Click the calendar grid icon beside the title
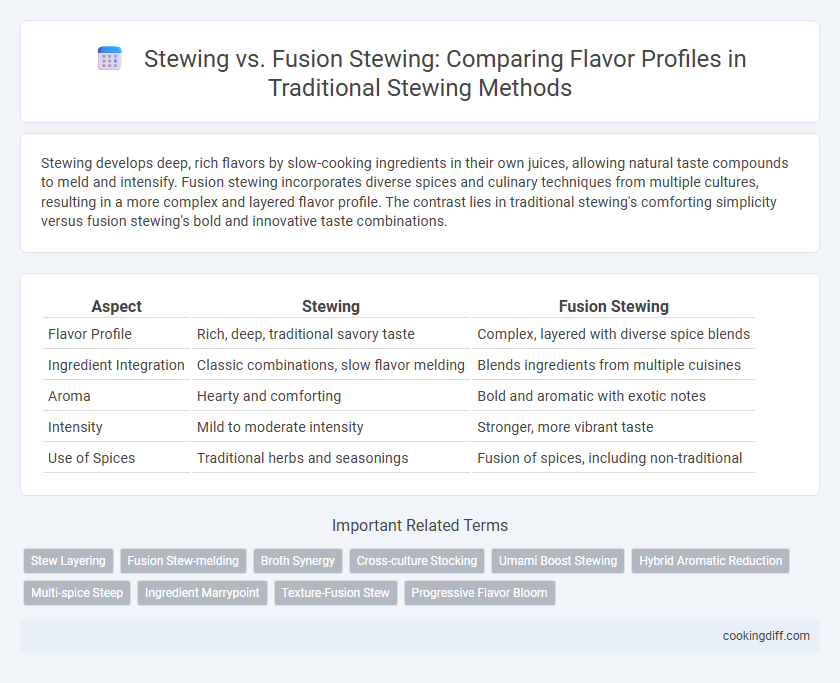 coord(110,59)
